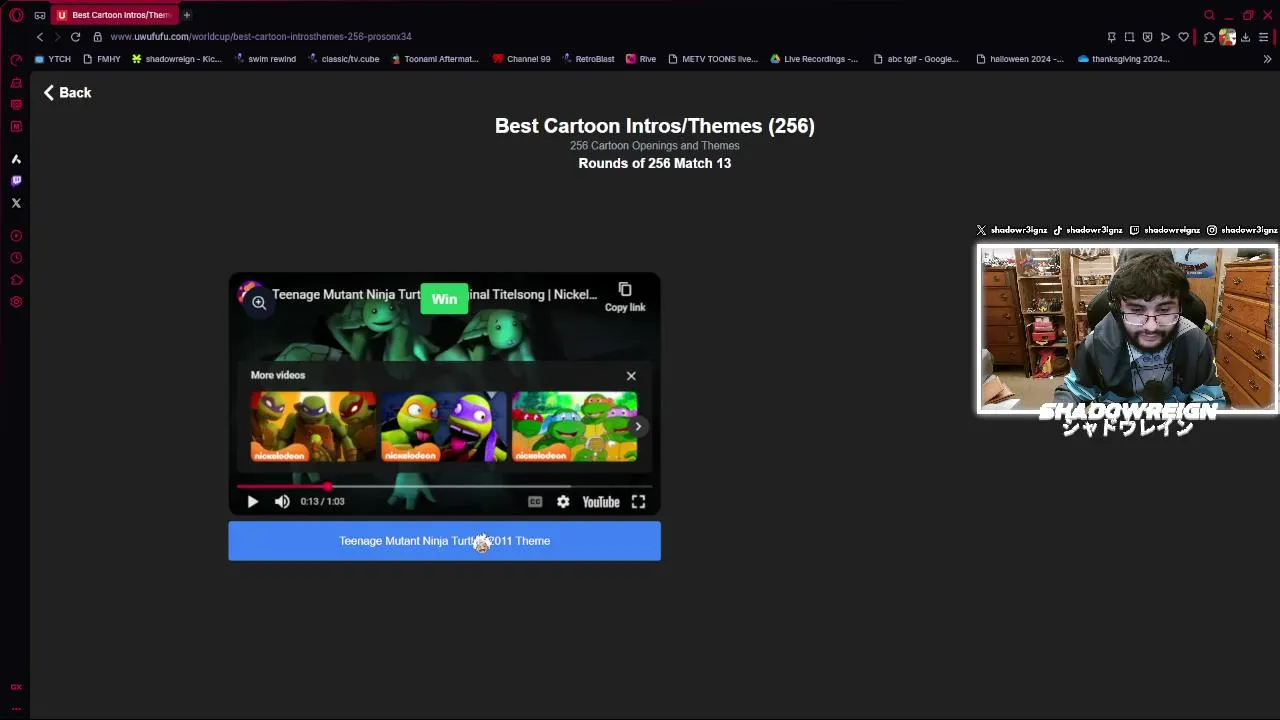Image resolution: width=1280 pixels, height=720 pixels.
Task: Enter fullscreen on the video player
Action: [x=638, y=502]
